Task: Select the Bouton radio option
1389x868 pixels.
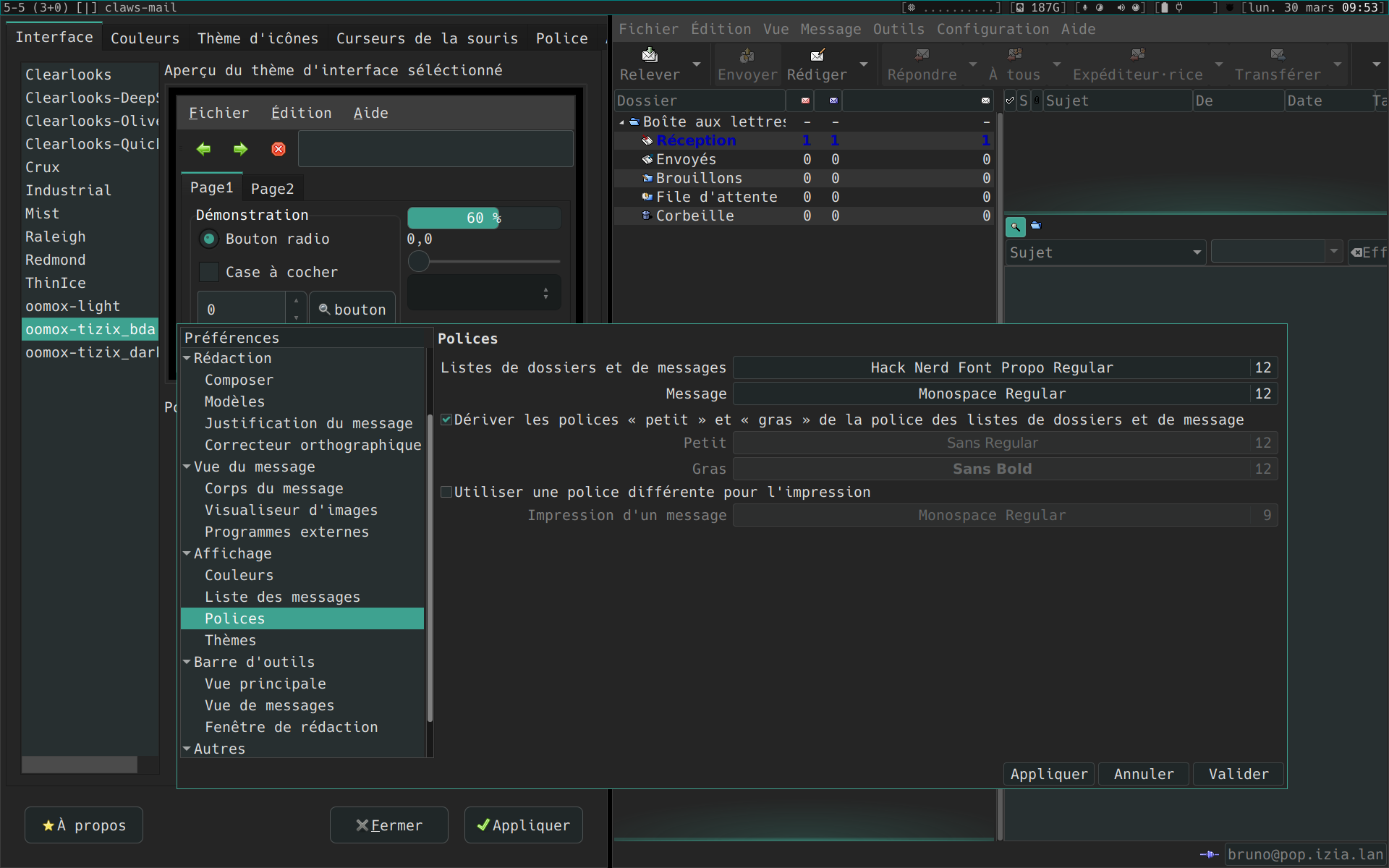Action: tap(209, 239)
